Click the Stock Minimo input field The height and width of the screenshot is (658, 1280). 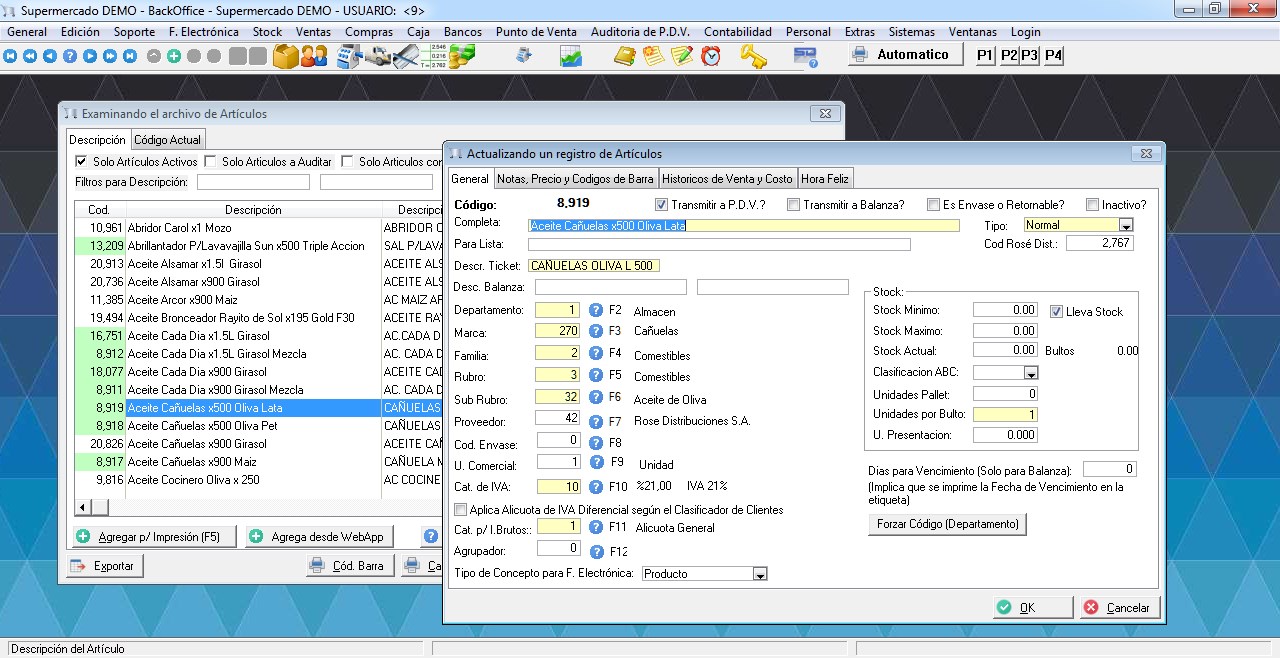coord(1006,311)
